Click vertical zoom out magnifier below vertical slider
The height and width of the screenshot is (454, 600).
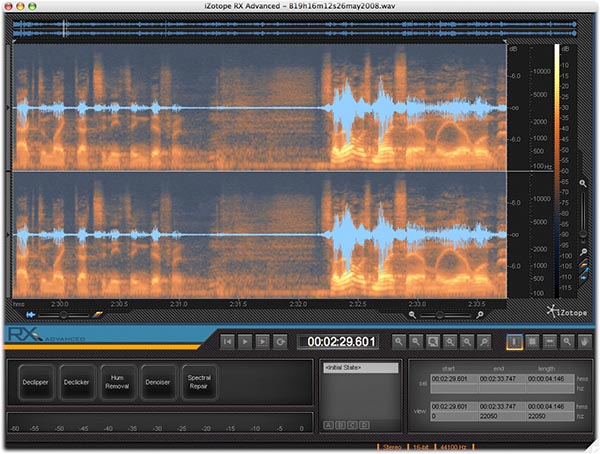(x=583, y=251)
